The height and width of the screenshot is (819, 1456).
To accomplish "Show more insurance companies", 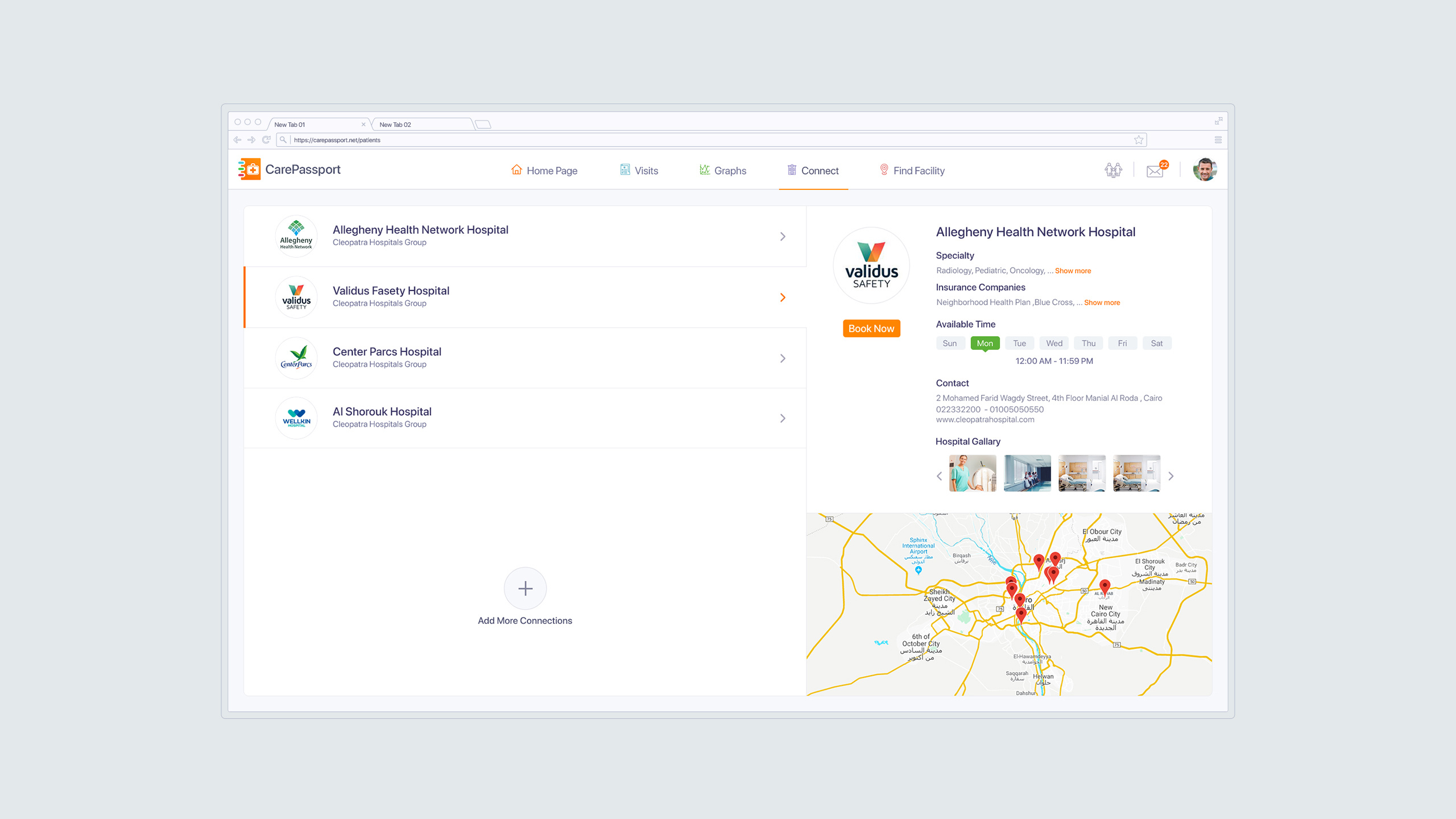I will [1102, 303].
